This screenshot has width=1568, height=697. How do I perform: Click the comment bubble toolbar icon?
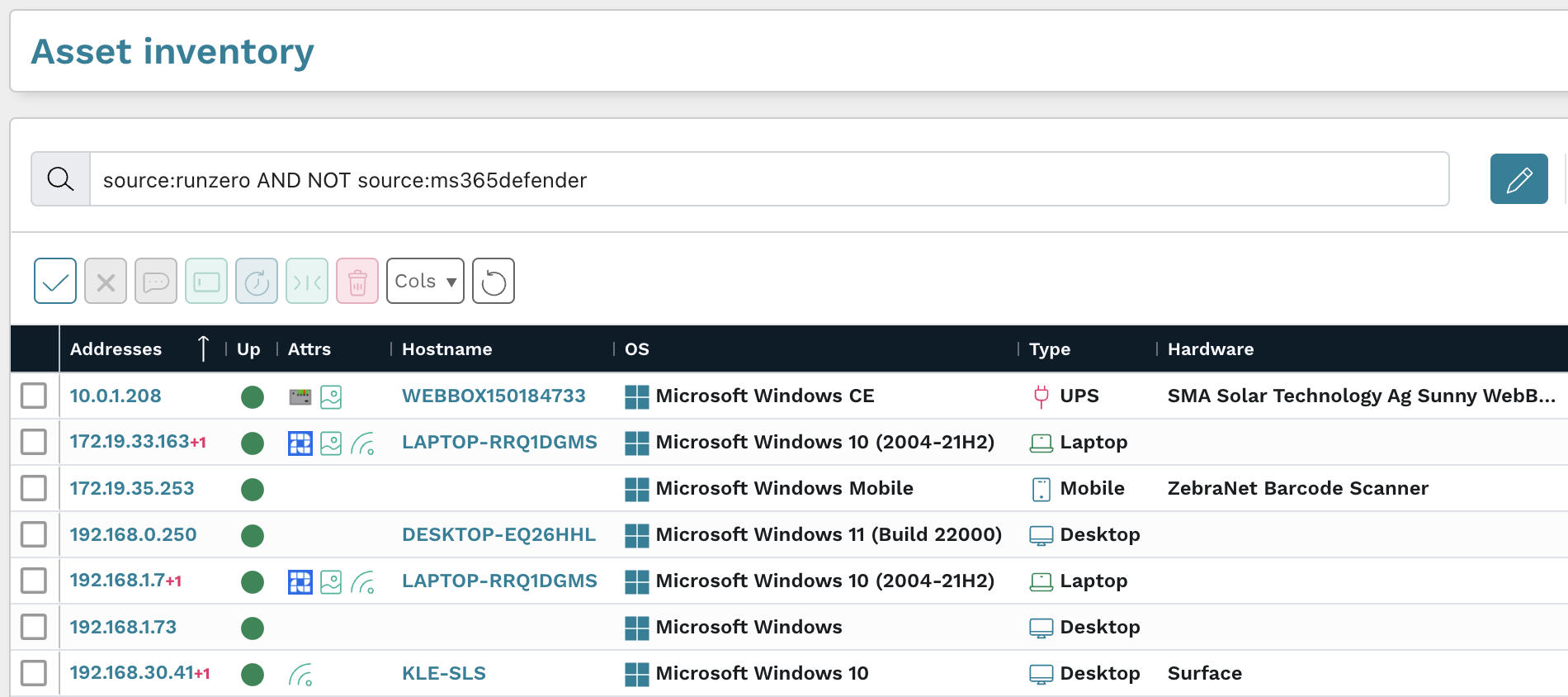point(156,281)
